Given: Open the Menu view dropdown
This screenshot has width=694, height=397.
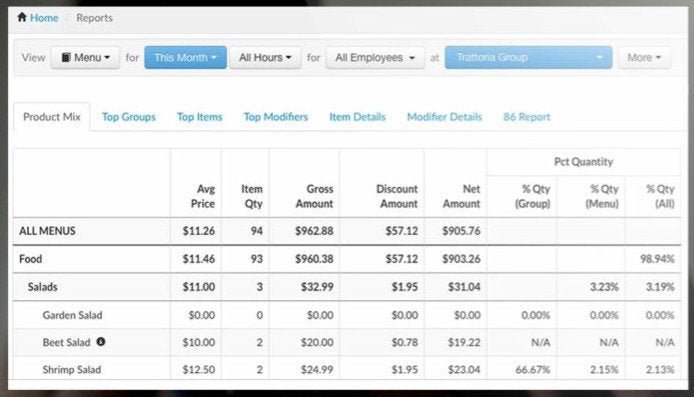Looking at the screenshot, I should point(85,58).
